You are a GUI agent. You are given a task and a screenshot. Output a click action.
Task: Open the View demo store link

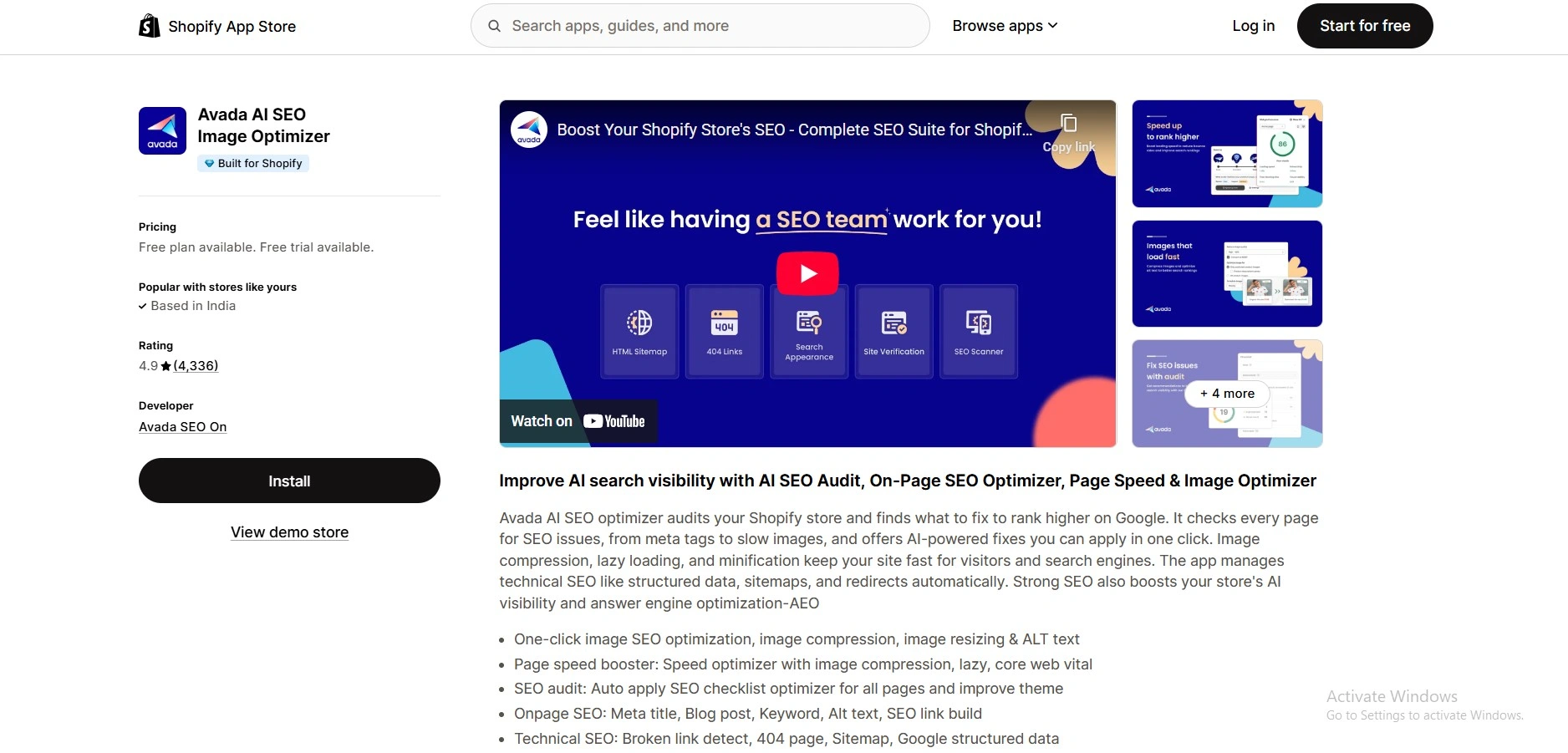pos(289,532)
